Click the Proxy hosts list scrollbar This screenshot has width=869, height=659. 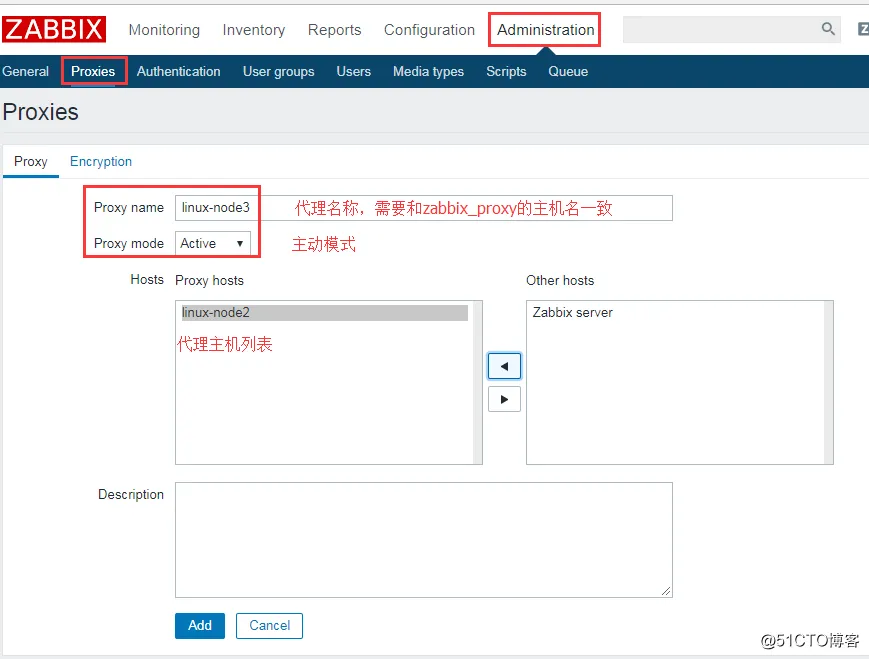(477, 382)
